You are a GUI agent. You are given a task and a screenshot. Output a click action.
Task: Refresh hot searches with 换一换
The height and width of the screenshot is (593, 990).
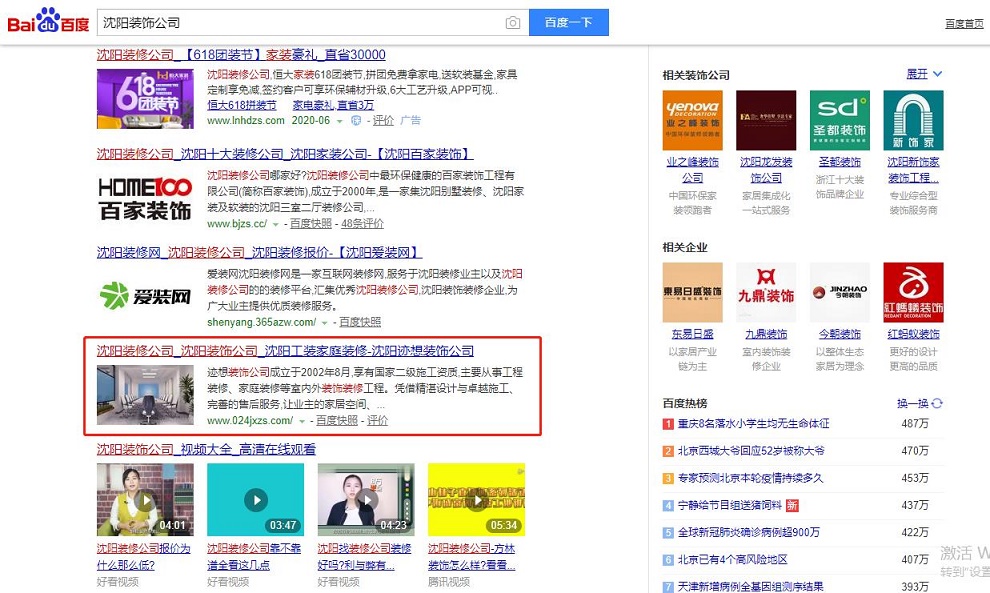[x=919, y=403]
